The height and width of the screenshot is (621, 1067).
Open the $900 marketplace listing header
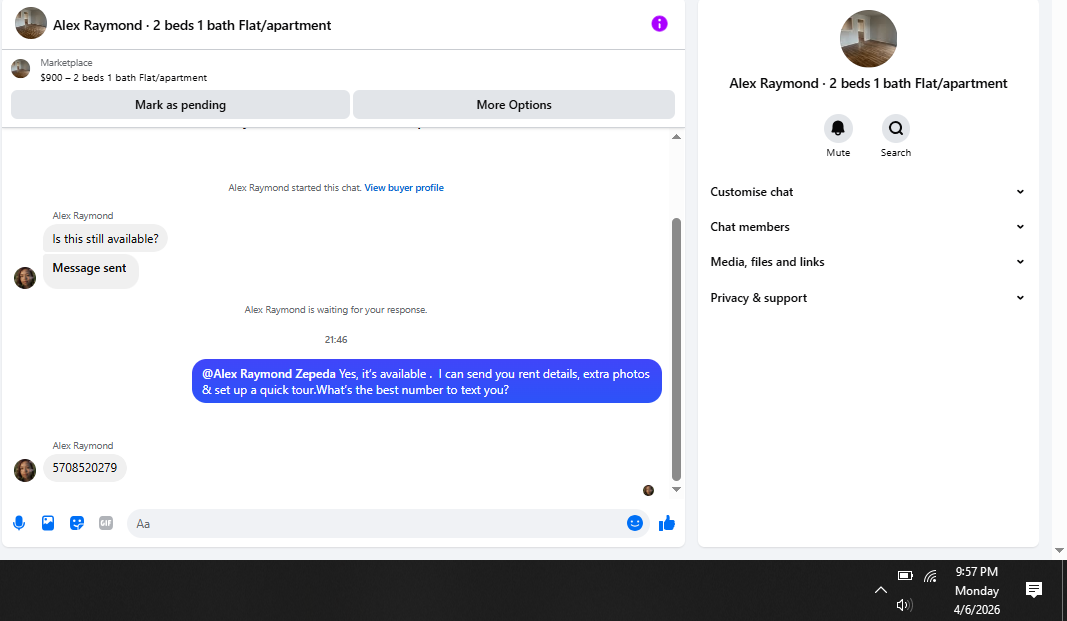point(123,78)
